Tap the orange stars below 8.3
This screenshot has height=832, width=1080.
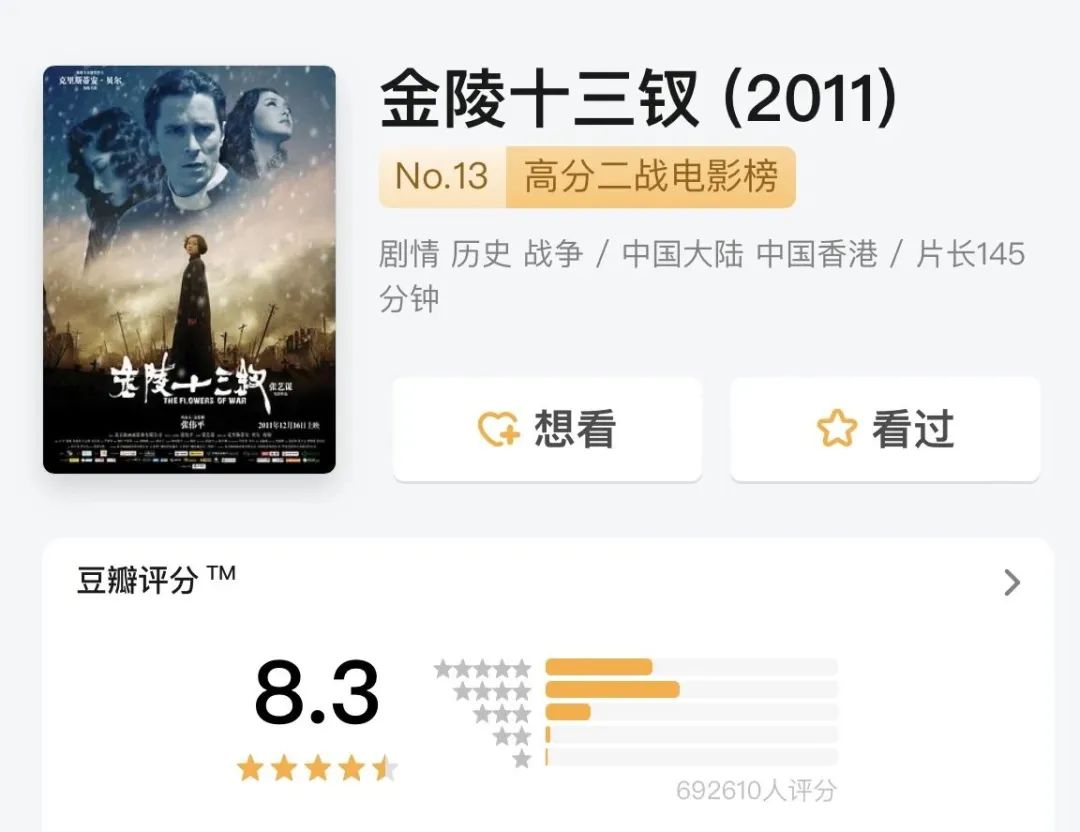click(318, 768)
